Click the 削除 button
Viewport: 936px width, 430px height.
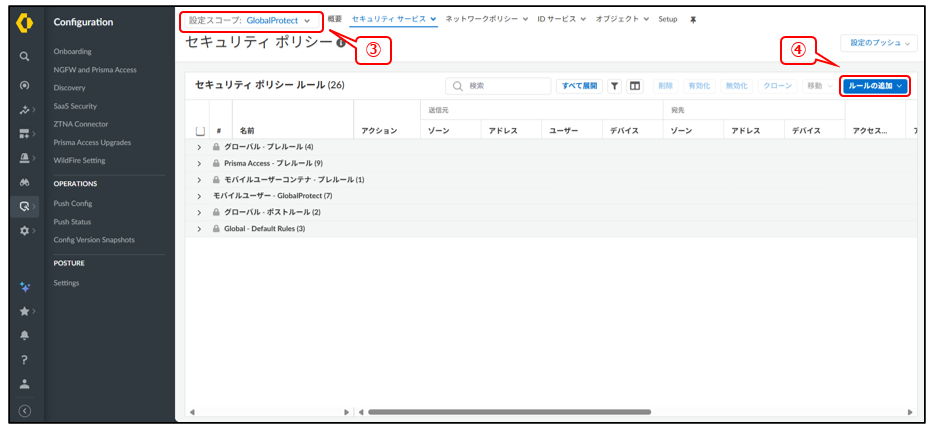(666, 87)
